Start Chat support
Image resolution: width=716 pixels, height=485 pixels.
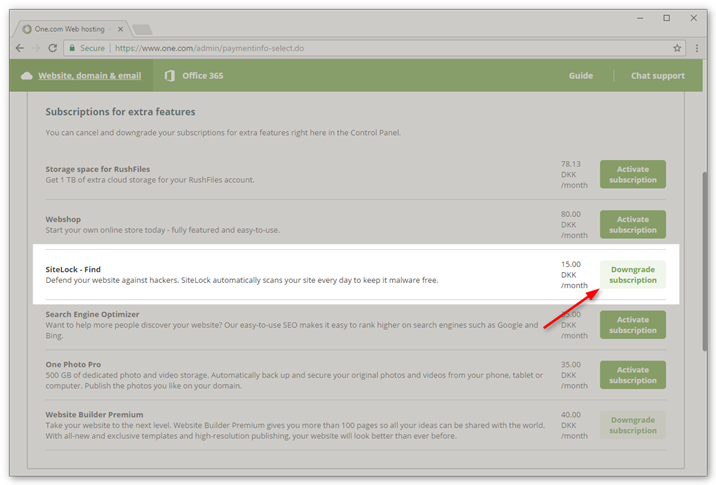pyautogui.click(x=658, y=76)
